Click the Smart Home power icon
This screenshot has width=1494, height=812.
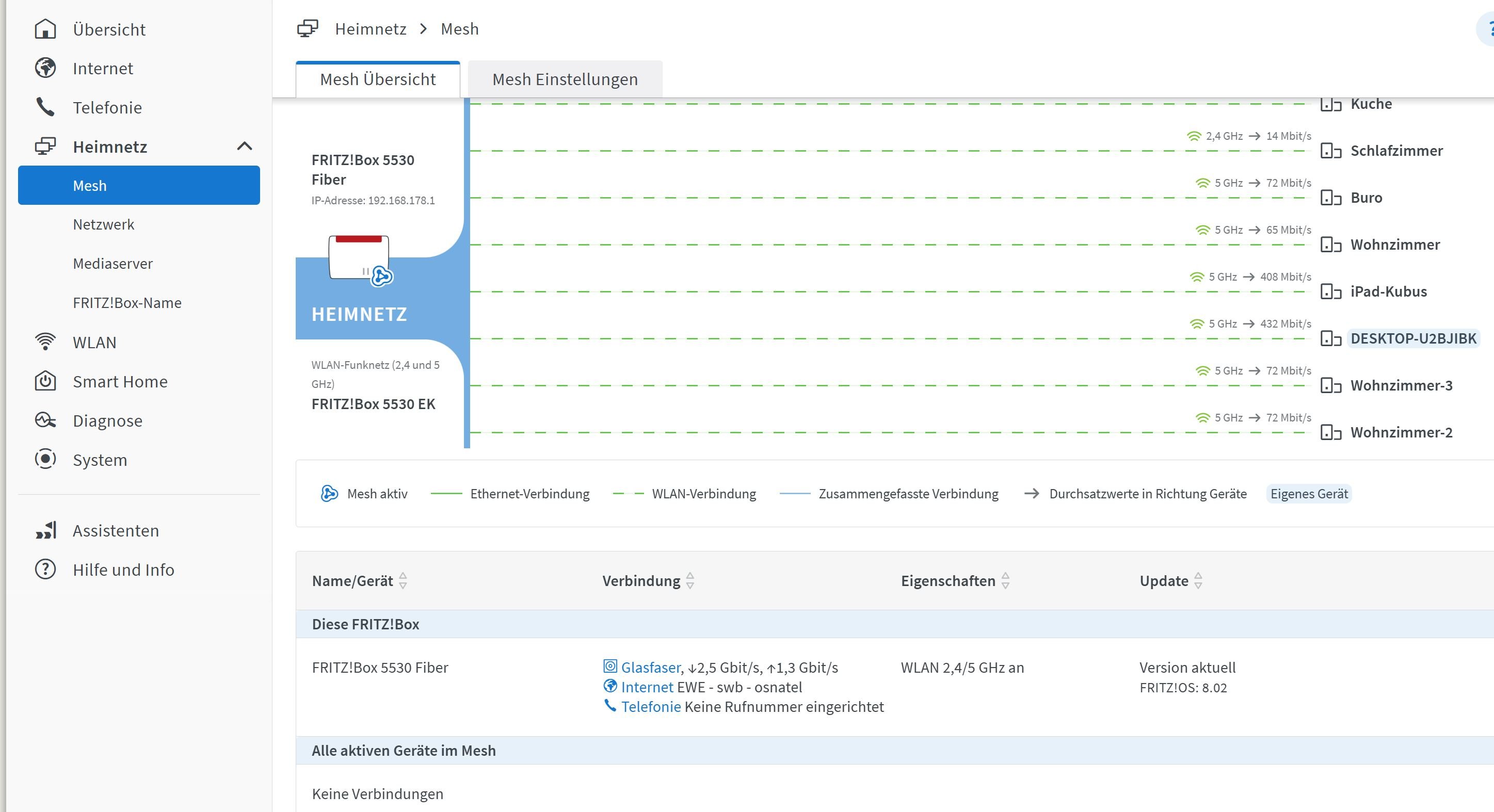pyautogui.click(x=45, y=381)
